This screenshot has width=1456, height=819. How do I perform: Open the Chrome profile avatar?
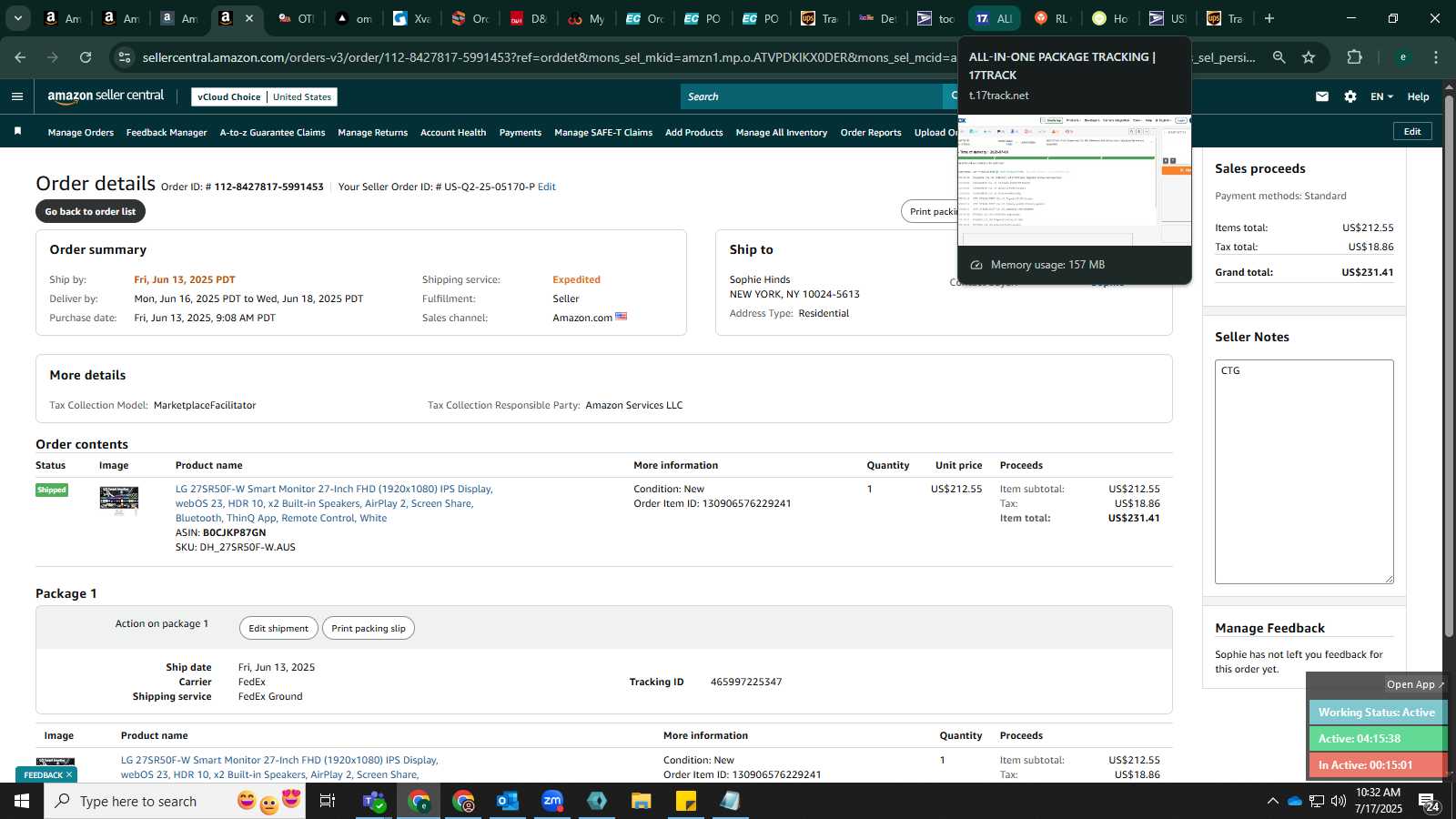pyautogui.click(x=1403, y=57)
